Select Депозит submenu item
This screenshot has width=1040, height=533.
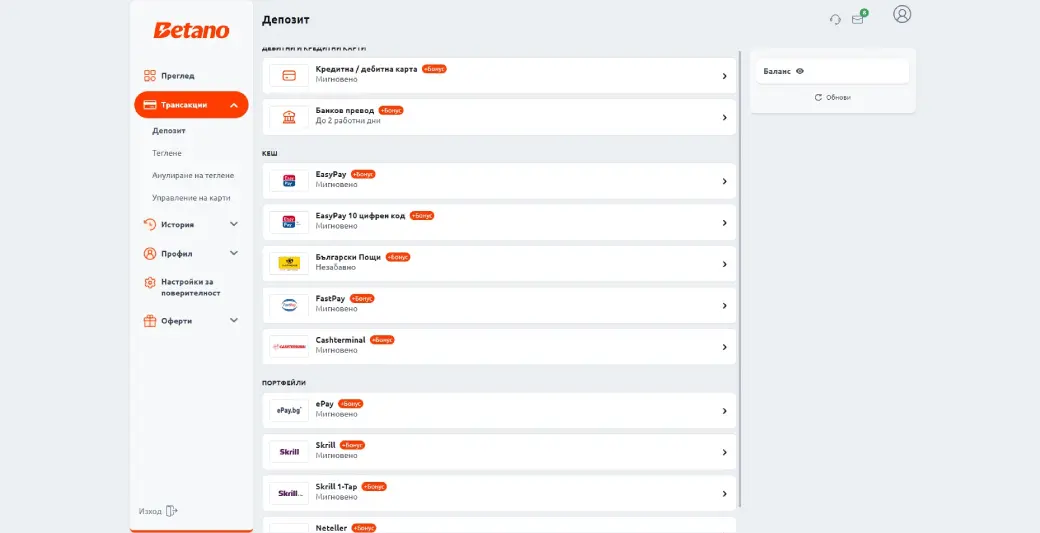click(168, 131)
